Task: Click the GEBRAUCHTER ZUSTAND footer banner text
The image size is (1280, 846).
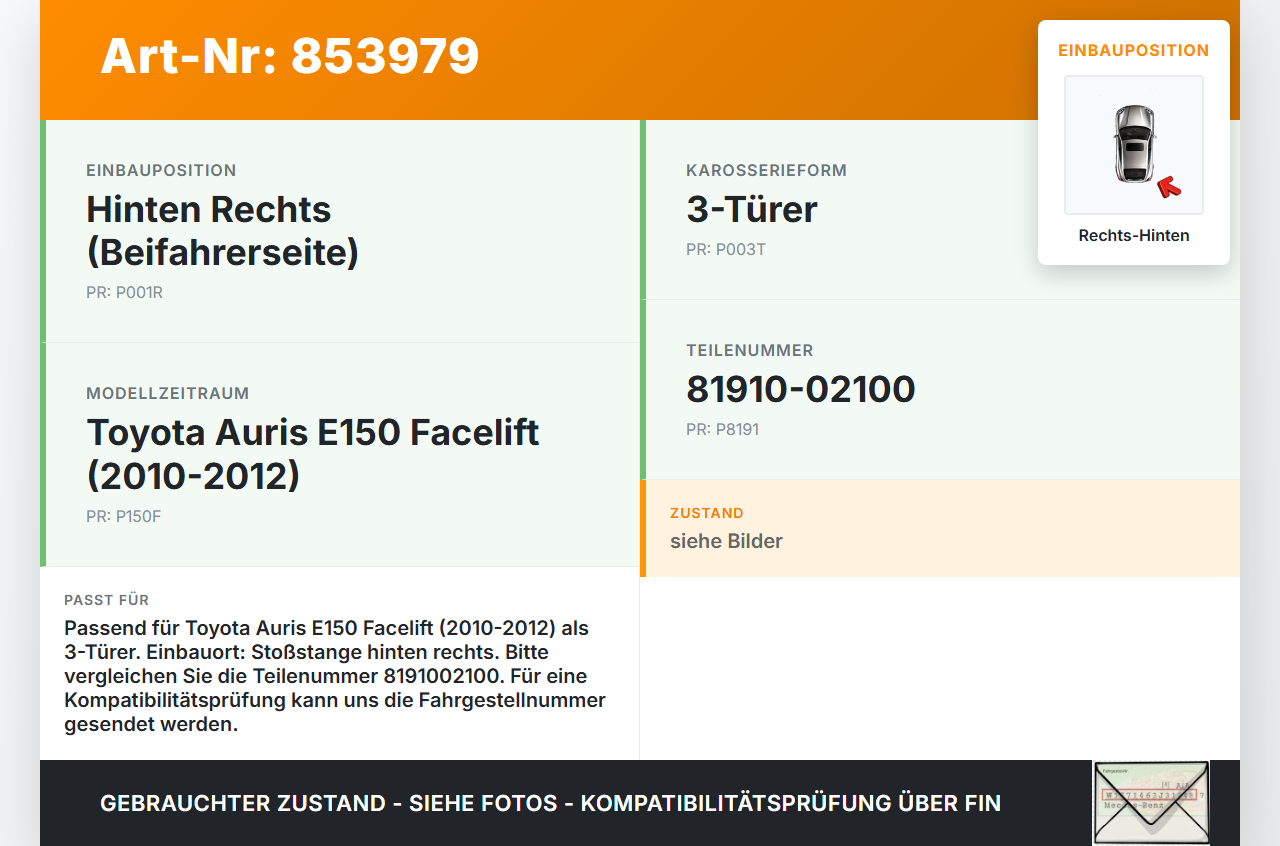Action: coord(550,803)
